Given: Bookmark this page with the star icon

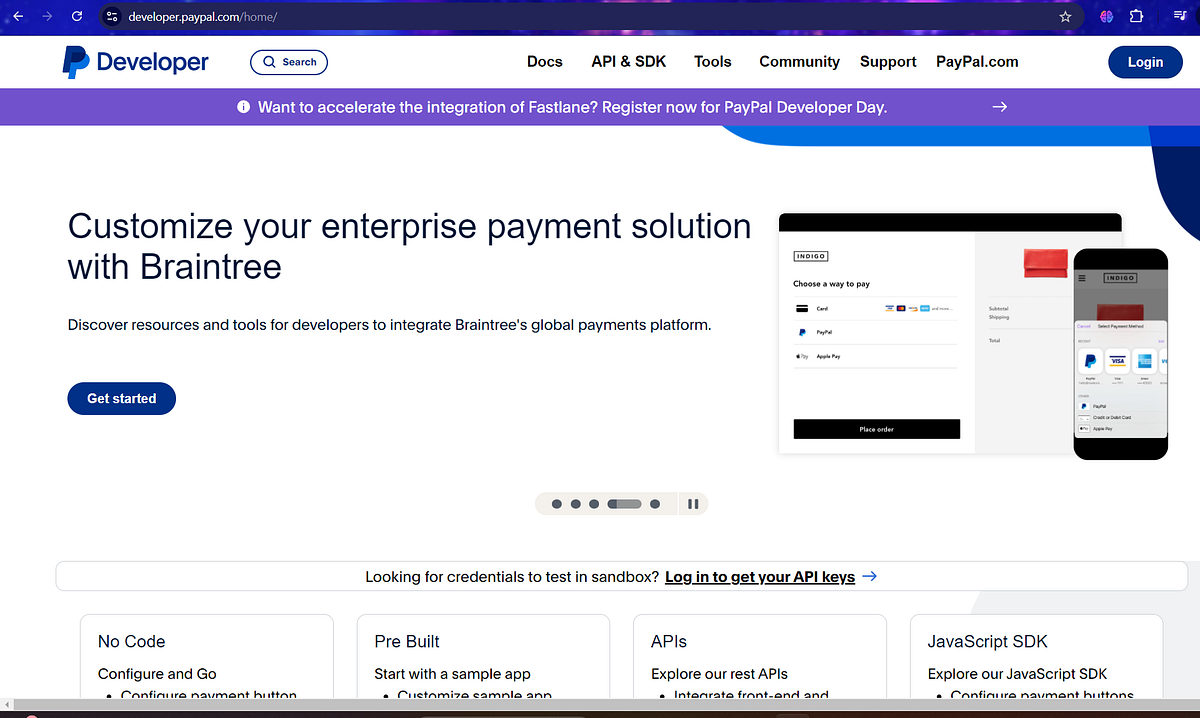Looking at the screenshot, I should click(1065, 16).
